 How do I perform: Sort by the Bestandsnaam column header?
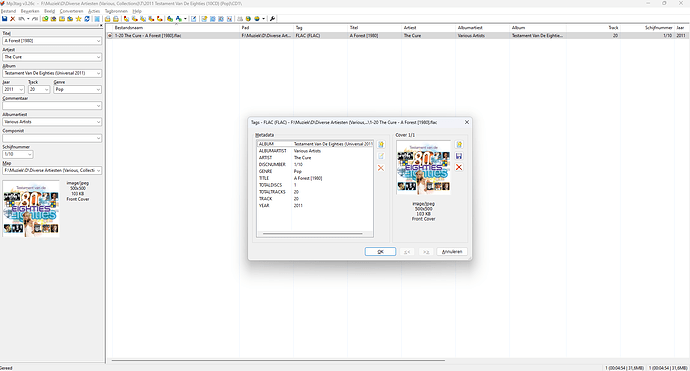point(176,28)
